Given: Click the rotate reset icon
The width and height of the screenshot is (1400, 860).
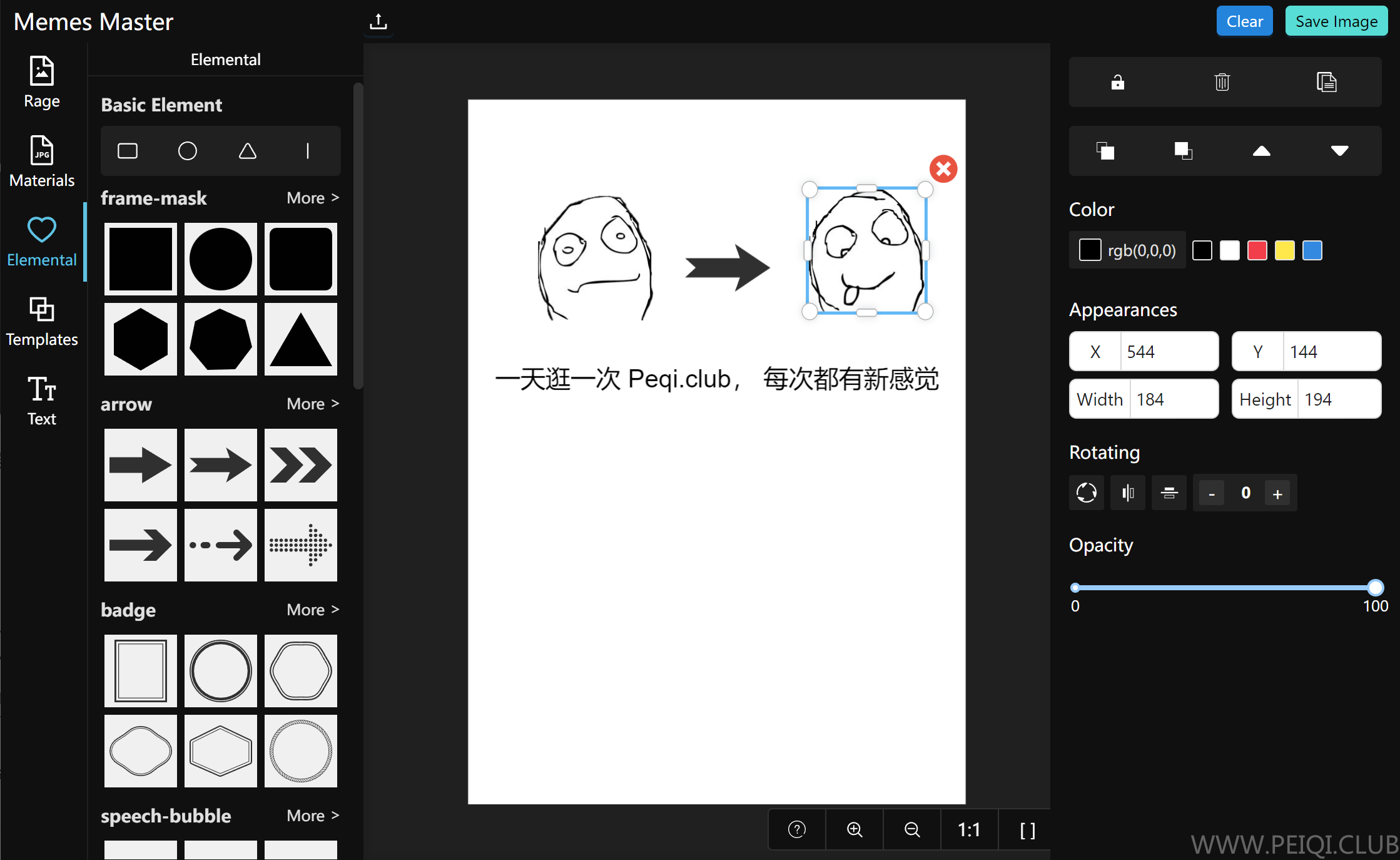Looking at the screenshot, I should click(1087, 492).
